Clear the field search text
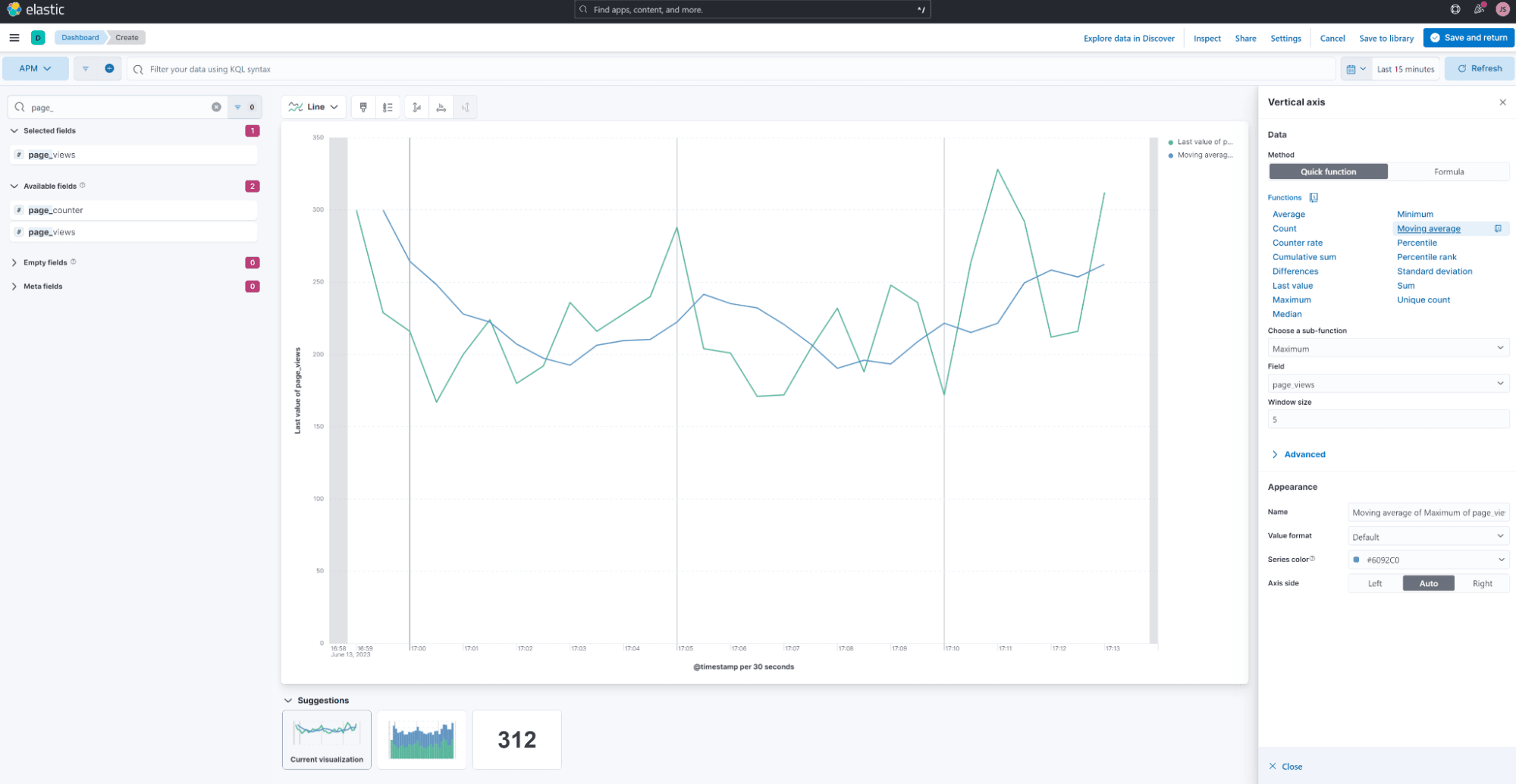1516x784 pixels. pos(216,107)
